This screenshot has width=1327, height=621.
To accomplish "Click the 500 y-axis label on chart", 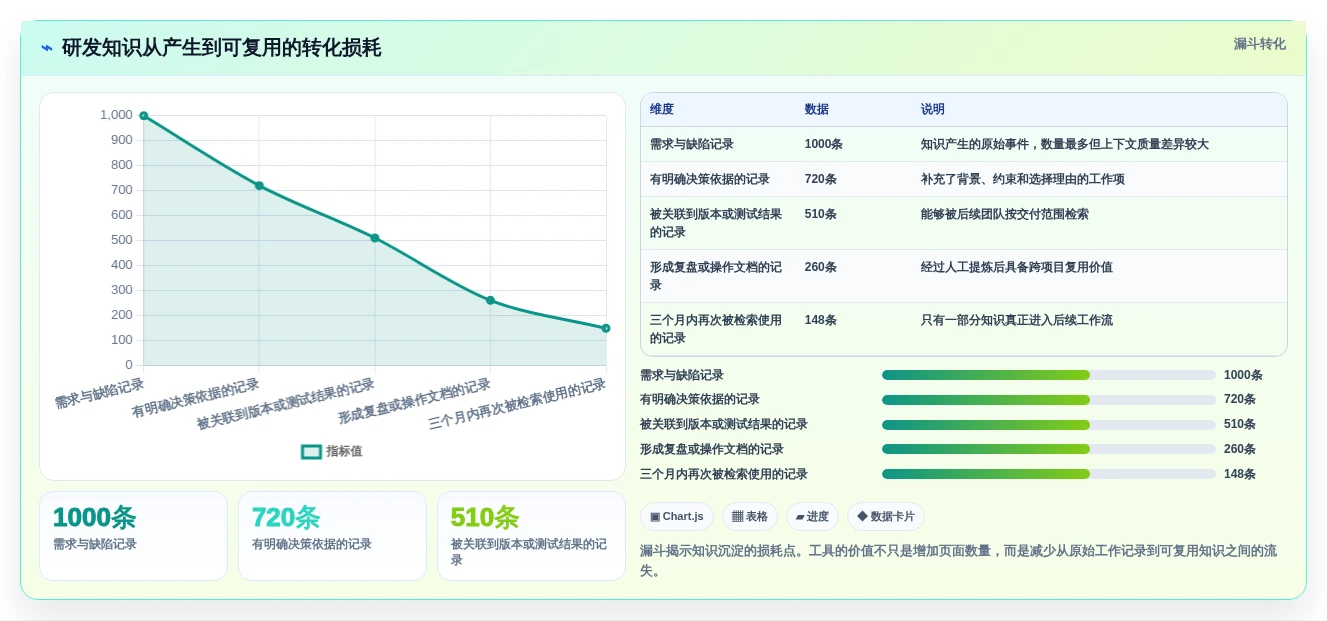I will point(122,240).
